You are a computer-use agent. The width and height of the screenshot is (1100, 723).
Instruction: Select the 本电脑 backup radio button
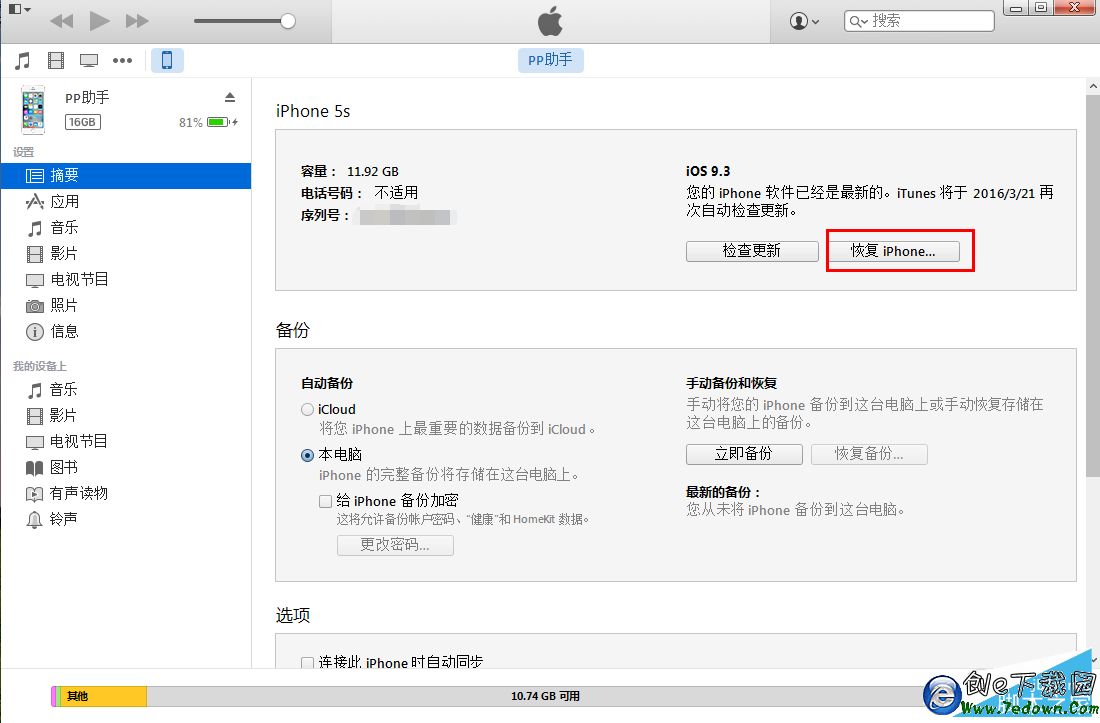(x=307, y=455)
